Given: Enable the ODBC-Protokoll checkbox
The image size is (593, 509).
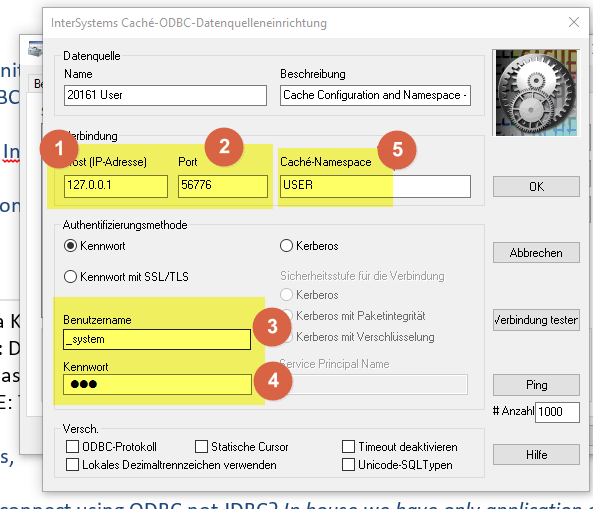Looking at the screenshot, I should tap(72, 447).
